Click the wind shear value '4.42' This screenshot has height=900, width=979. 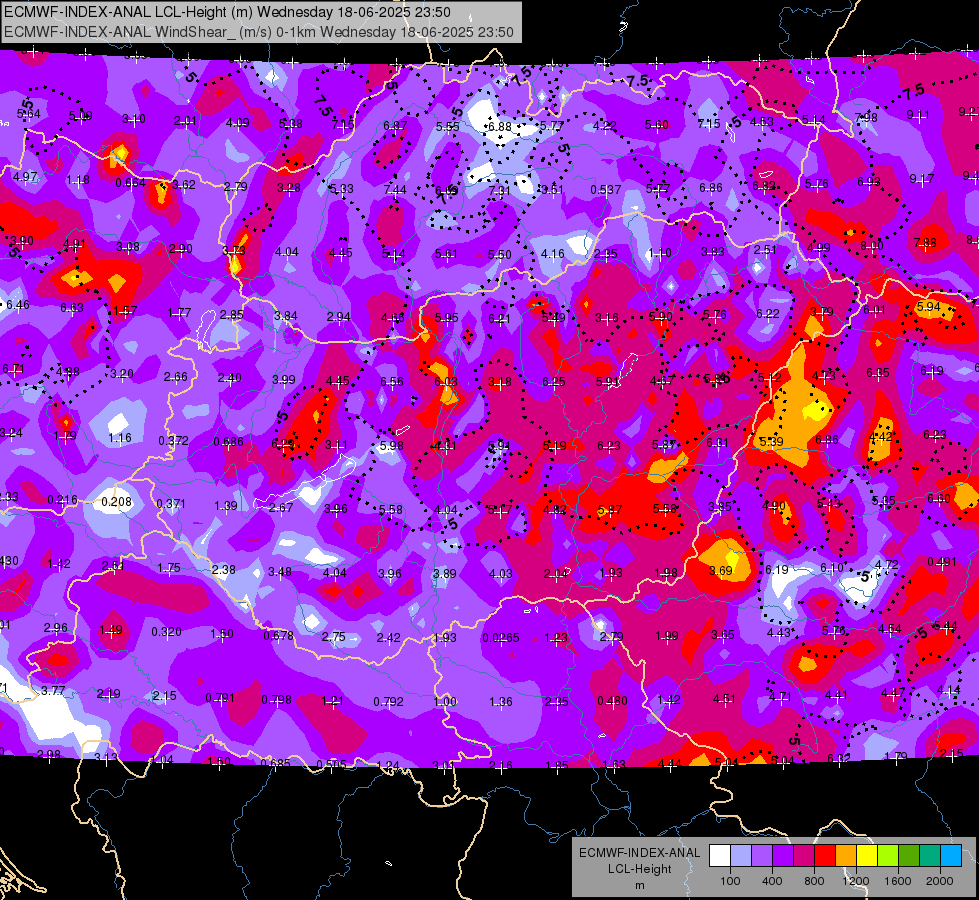tap(881, 437)
